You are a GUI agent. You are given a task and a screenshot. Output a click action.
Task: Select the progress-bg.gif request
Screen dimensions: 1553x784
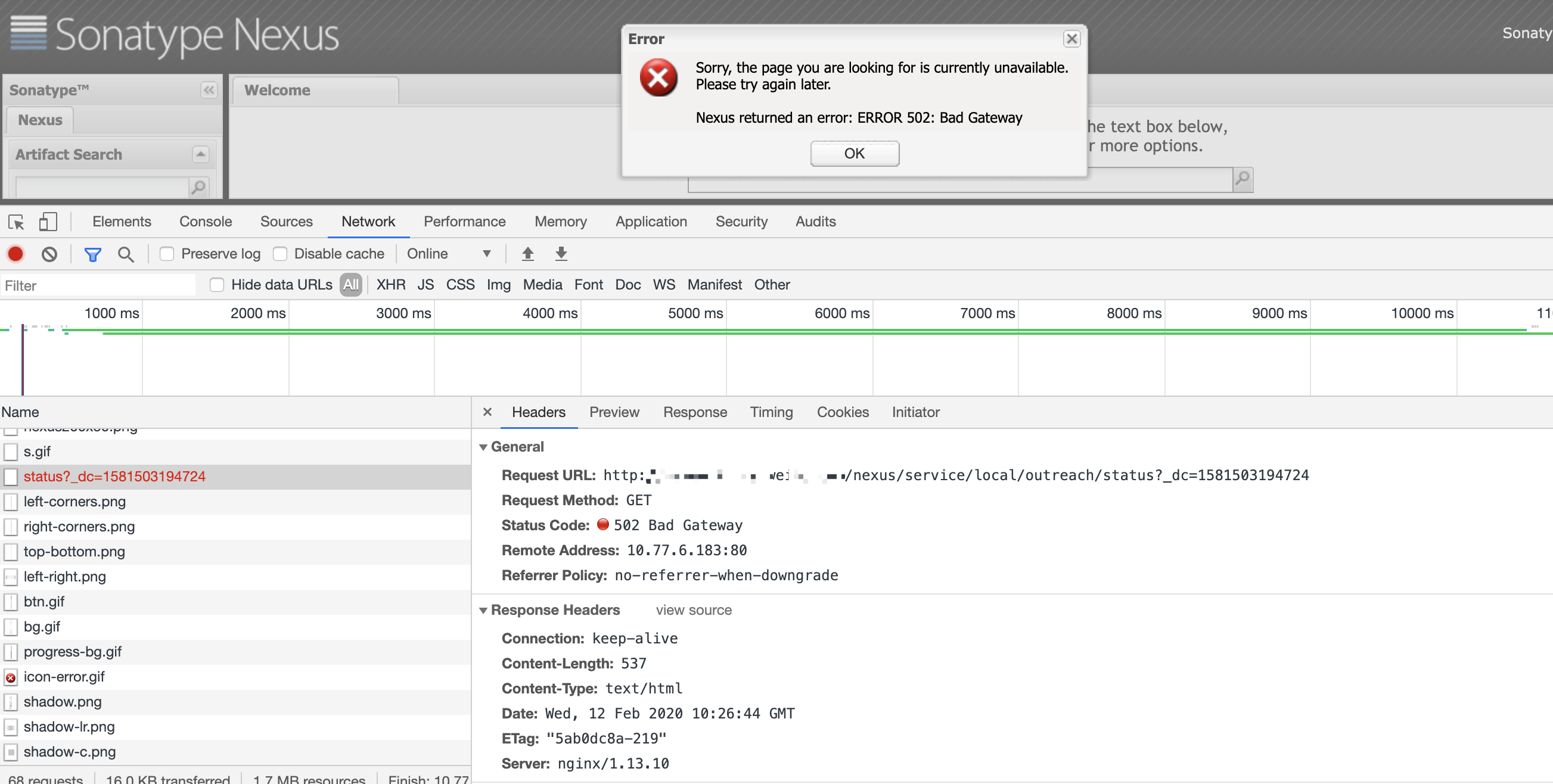pyautogui.click(x=235, y=652)
